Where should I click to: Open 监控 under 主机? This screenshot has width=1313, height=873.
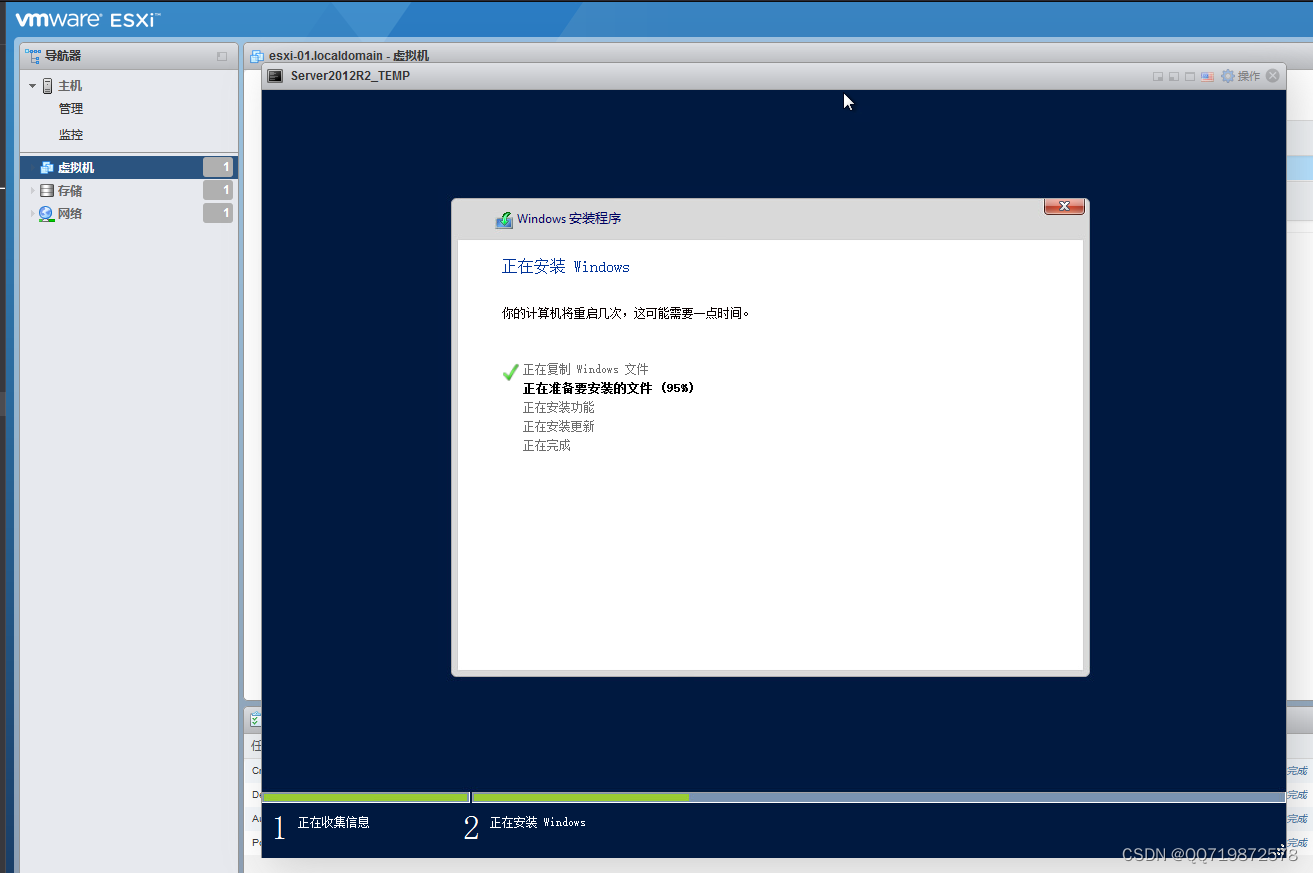point(71,135)
